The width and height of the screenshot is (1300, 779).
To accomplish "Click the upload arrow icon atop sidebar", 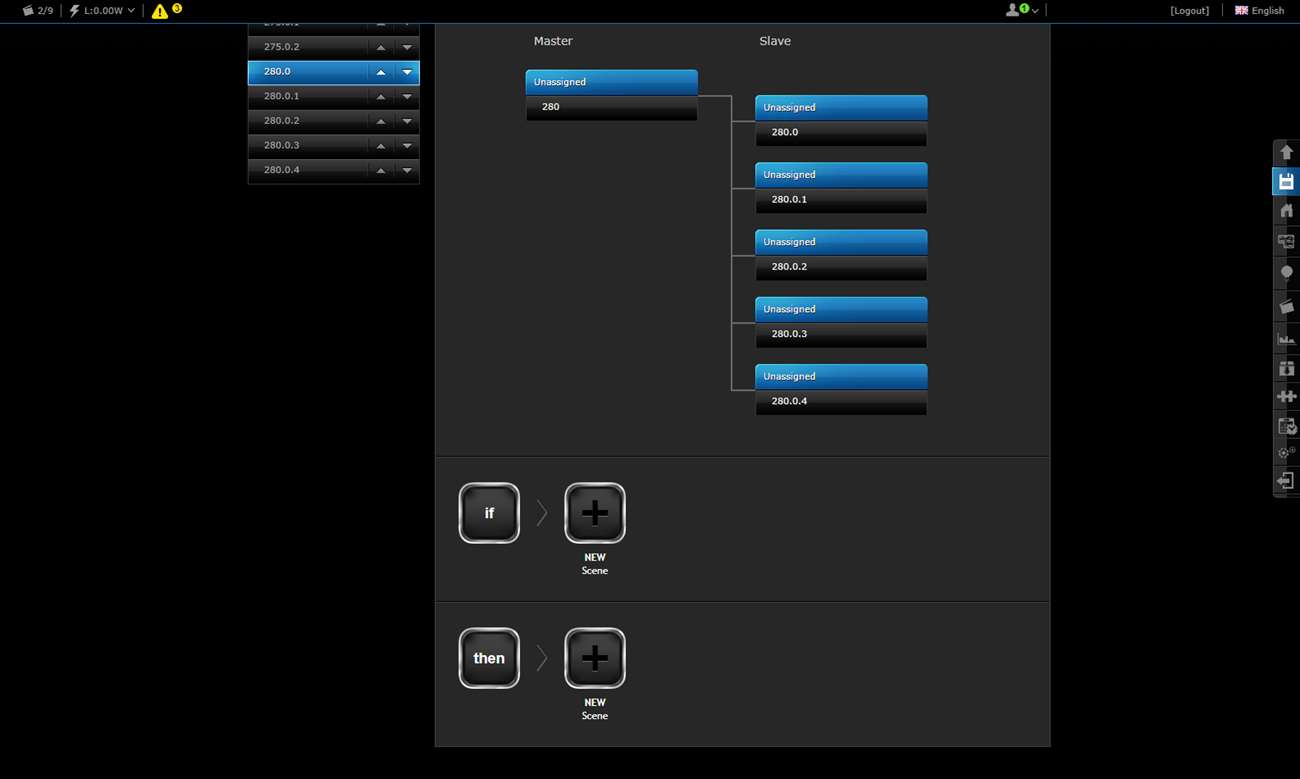I will click(x=1286, y=152).
